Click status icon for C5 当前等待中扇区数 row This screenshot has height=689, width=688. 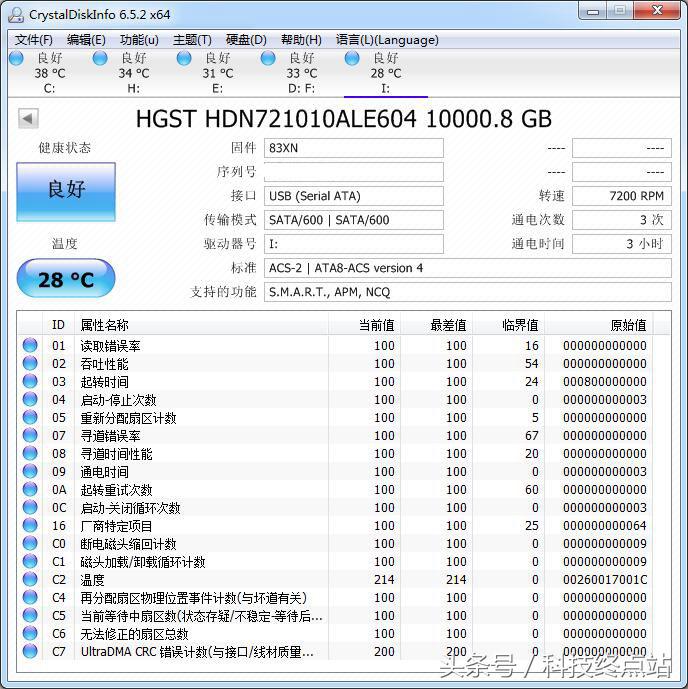click(x=30, y=615)
